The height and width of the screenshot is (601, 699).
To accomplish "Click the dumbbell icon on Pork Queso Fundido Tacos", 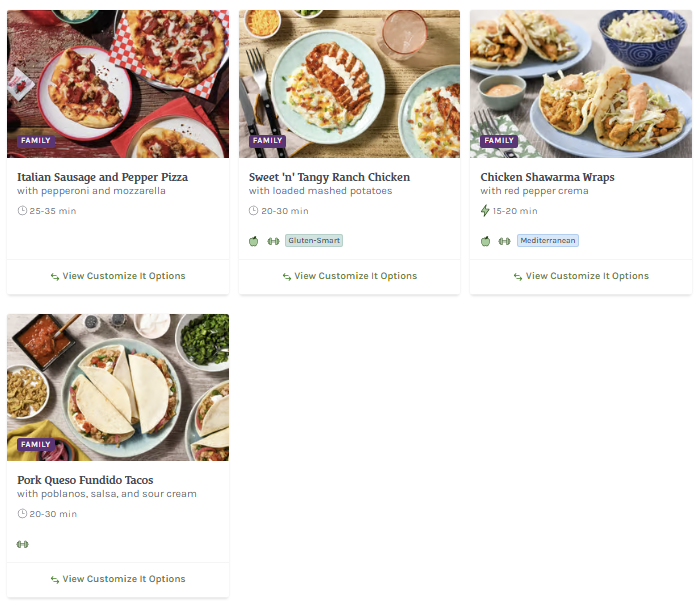I will pyautogui.click(x=23, y=544).
